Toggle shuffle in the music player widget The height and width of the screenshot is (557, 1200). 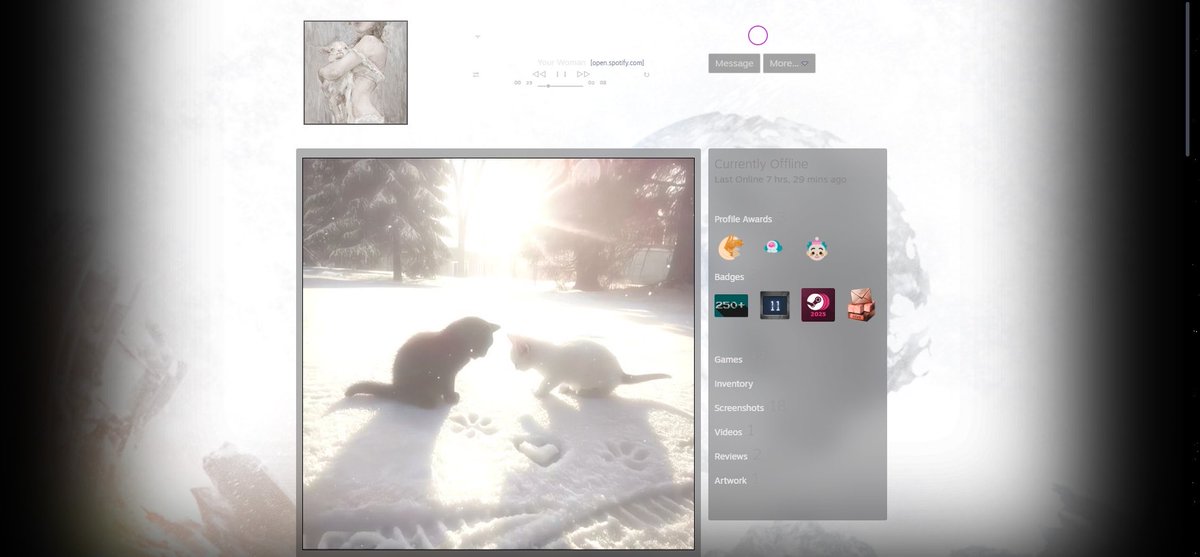coord(476,74)
